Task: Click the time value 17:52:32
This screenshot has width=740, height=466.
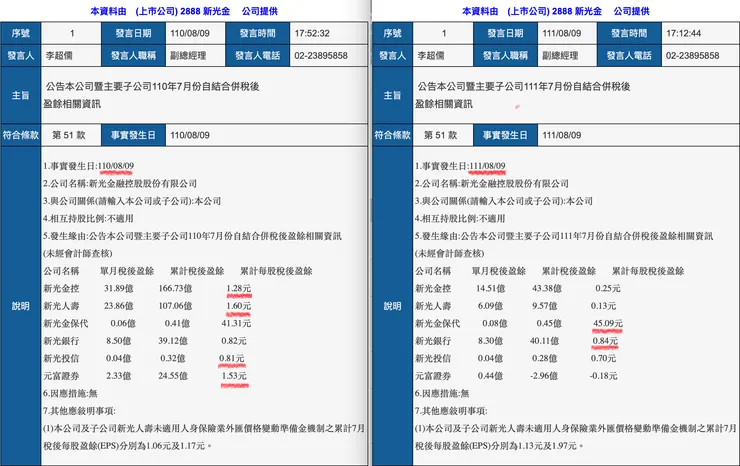Action: pos(312,34)
